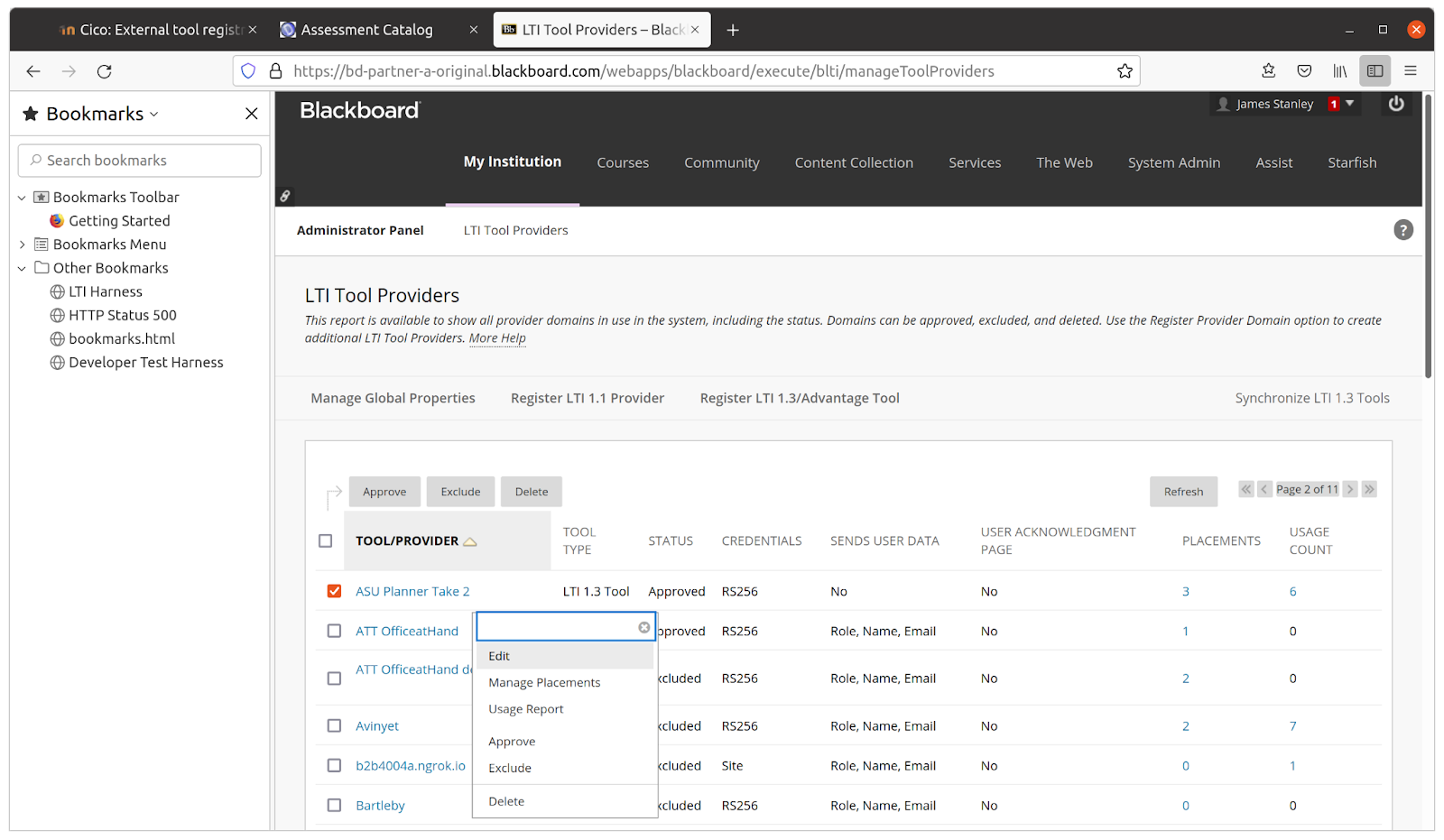Clear the context menu search field
Screen dimensions: 1444x840
pos(644,627)
